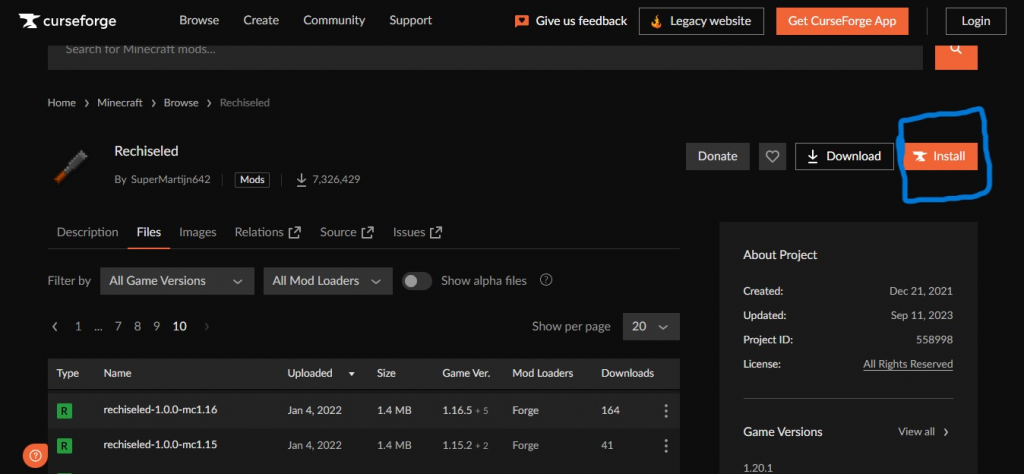This screenshot has height=474, width=1024.
Task: Go to Minecraft breadcrumb
Action: point(120,103)
